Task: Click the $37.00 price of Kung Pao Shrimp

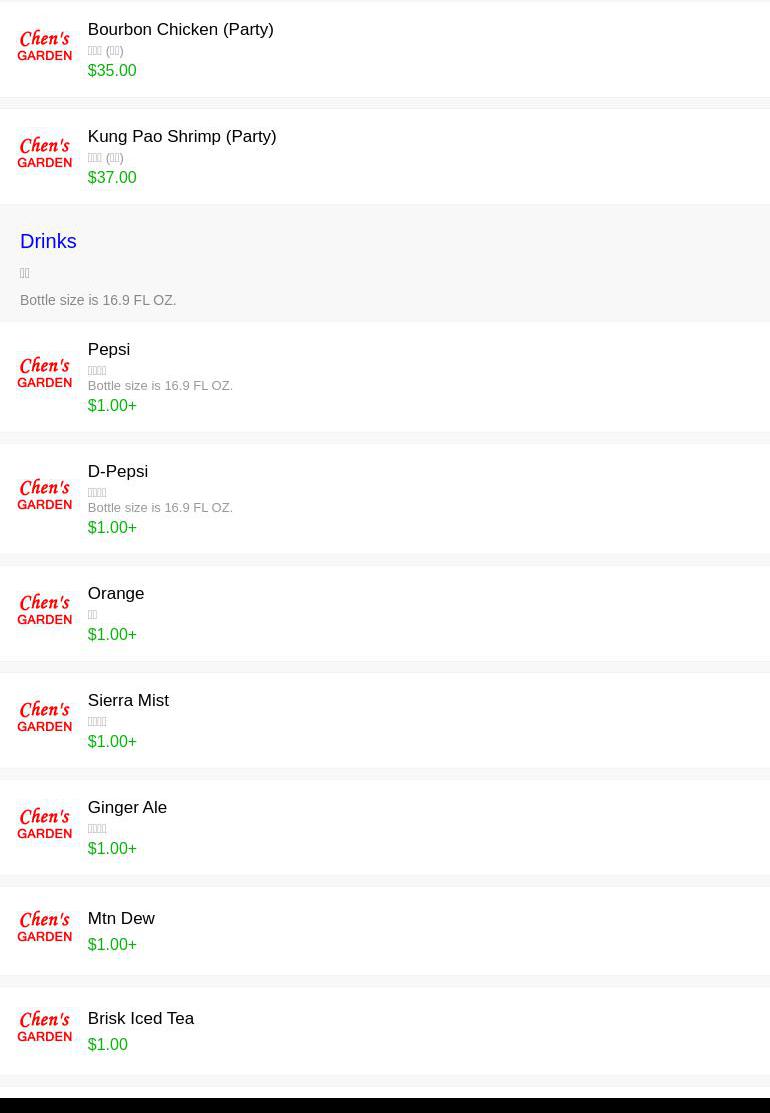Action: point(112,177)
